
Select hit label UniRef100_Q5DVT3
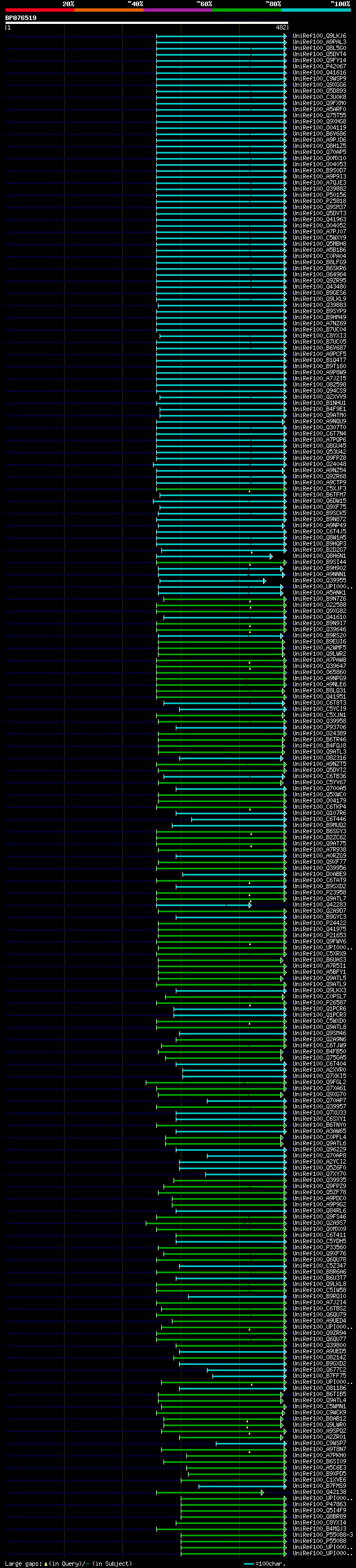pyautogui.click(x=319, y=214)
